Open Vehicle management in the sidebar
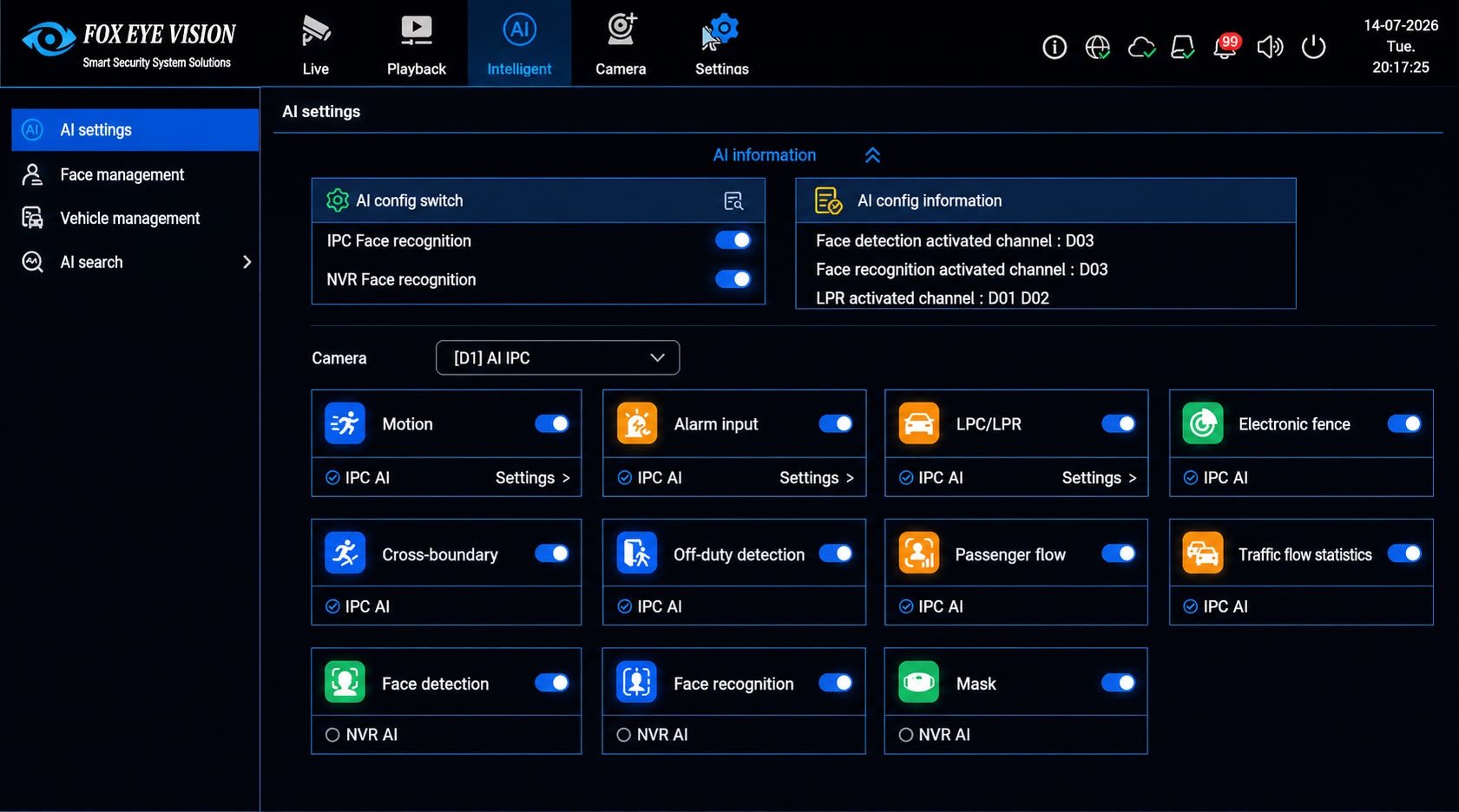 pyautogui.click(x=135, y=218)
